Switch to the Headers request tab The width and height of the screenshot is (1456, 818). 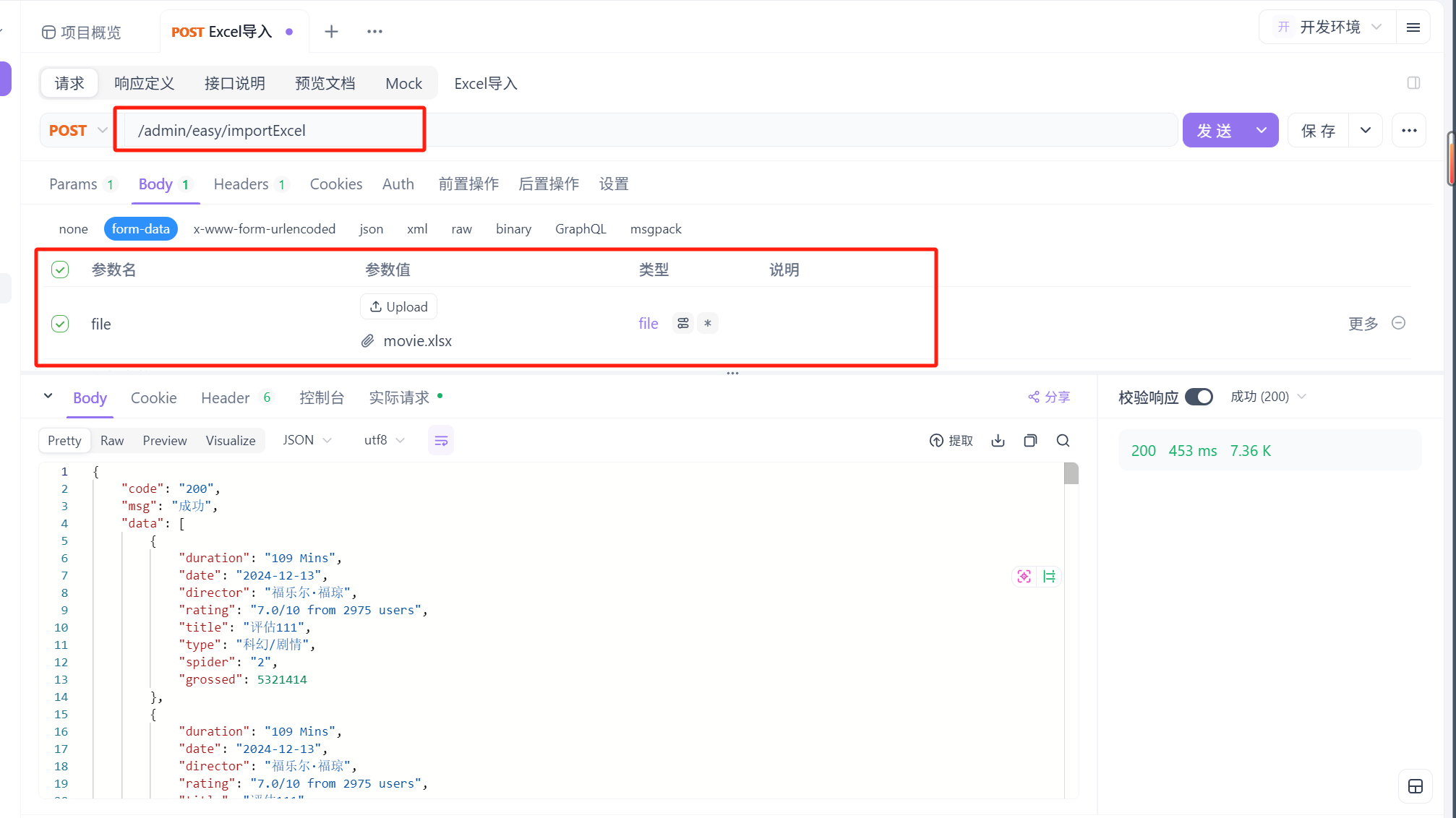241,184
